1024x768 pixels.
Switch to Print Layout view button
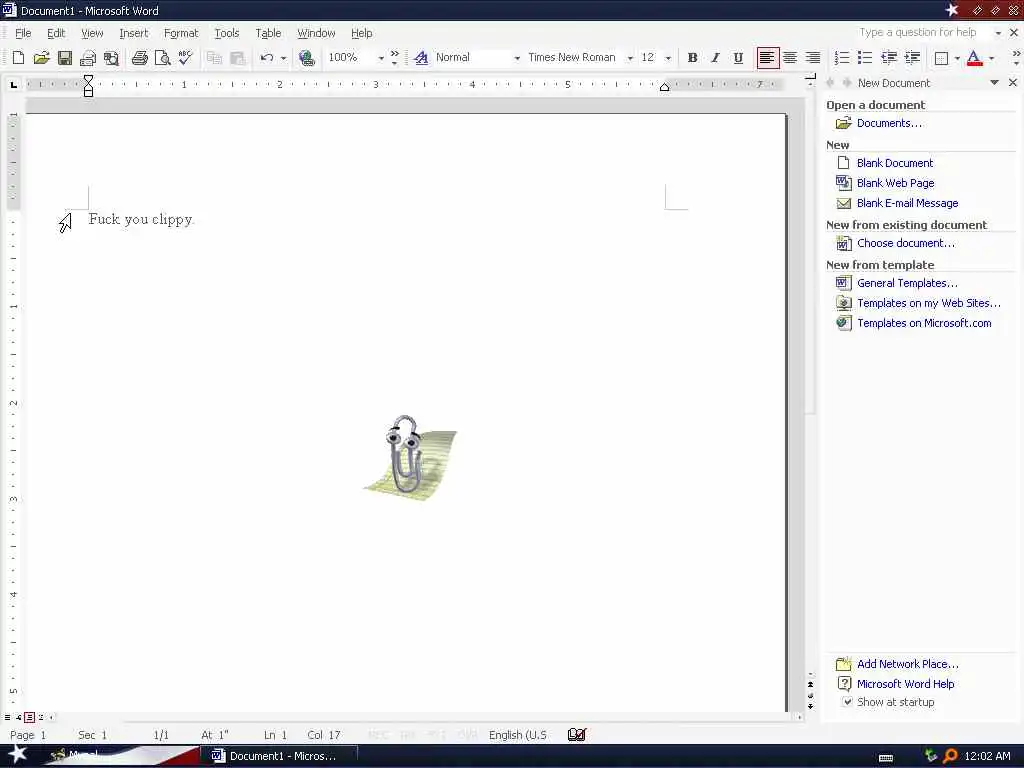(29, 717)
